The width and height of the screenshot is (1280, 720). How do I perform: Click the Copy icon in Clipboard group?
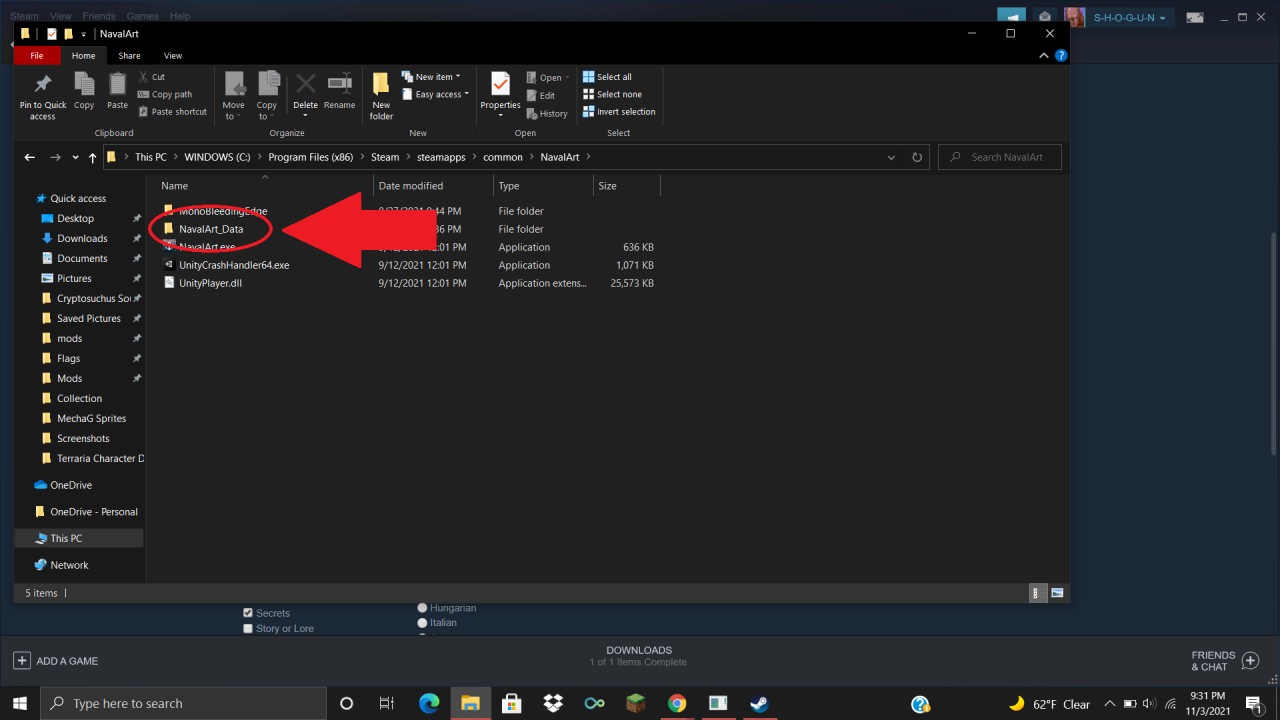point(84,86)
